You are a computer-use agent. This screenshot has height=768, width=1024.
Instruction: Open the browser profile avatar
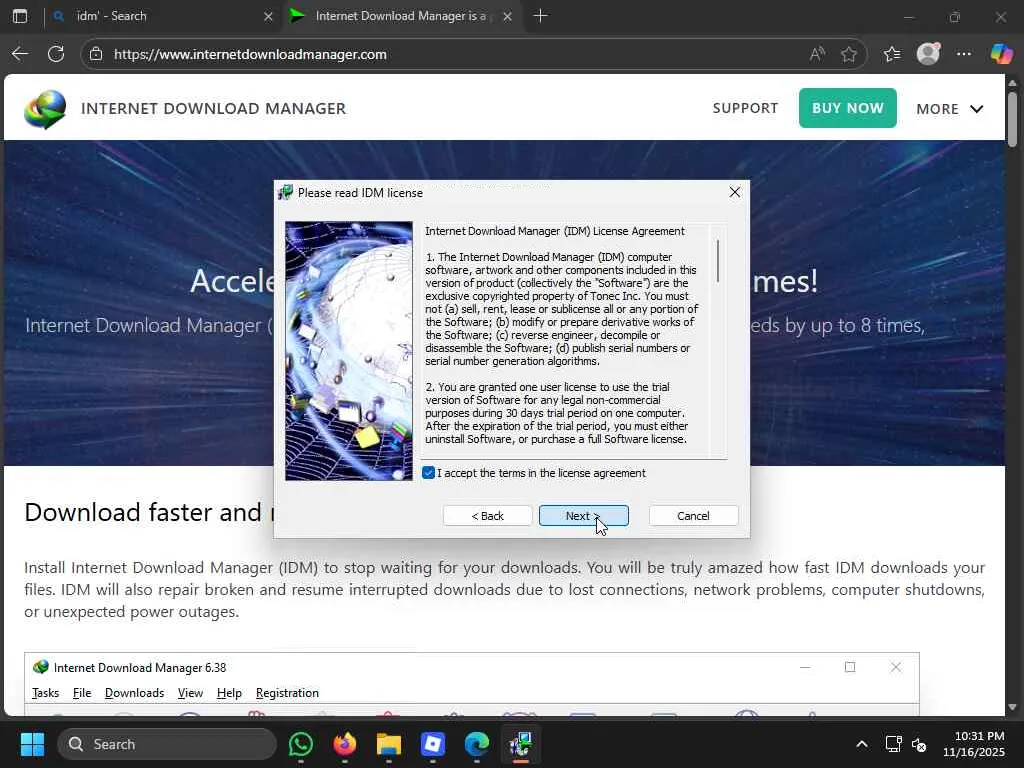(x=928, y=54)
